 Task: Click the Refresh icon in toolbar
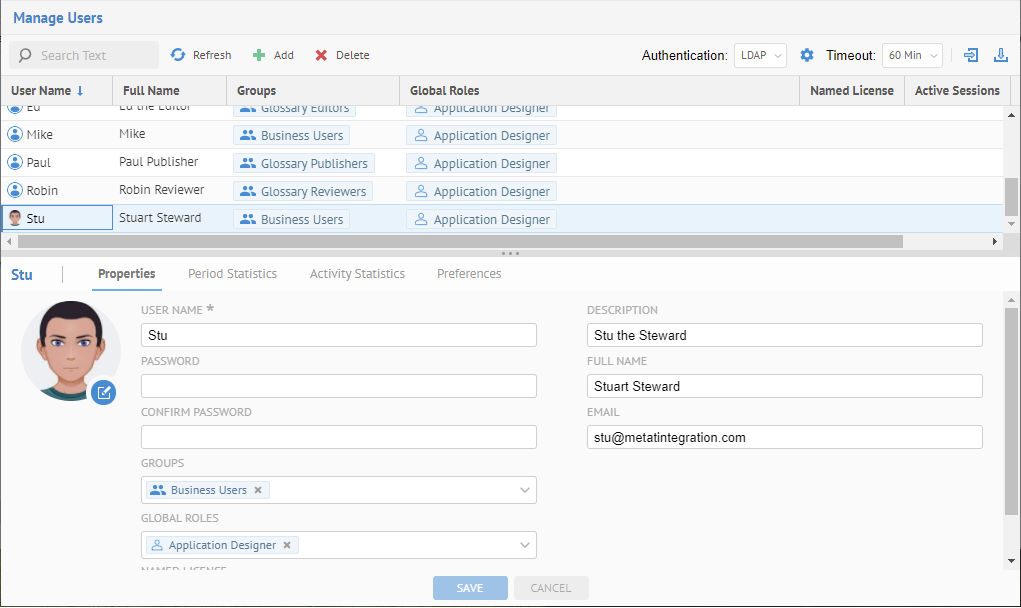click(178, 55)
